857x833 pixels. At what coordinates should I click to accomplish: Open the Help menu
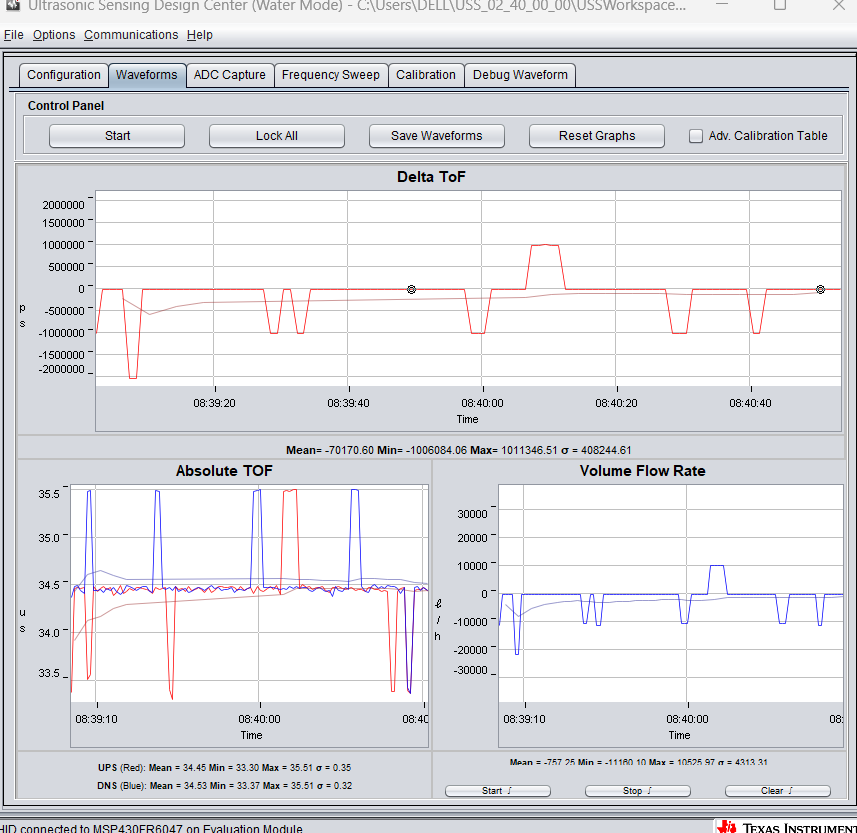[200, 35]
